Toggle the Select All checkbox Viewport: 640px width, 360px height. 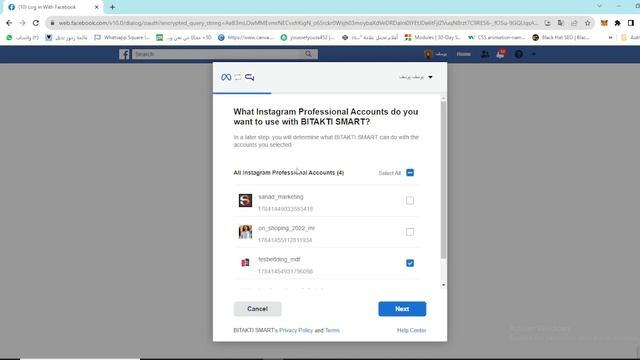coord(410,173)
